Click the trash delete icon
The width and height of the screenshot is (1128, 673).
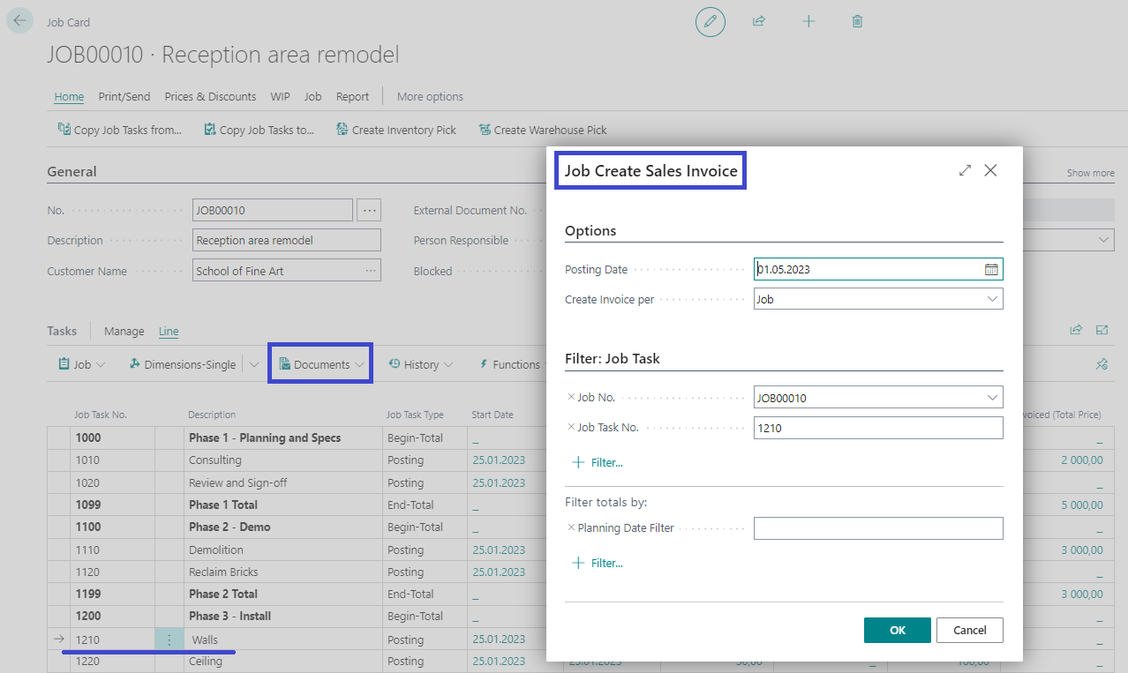(x=857, y=21)
